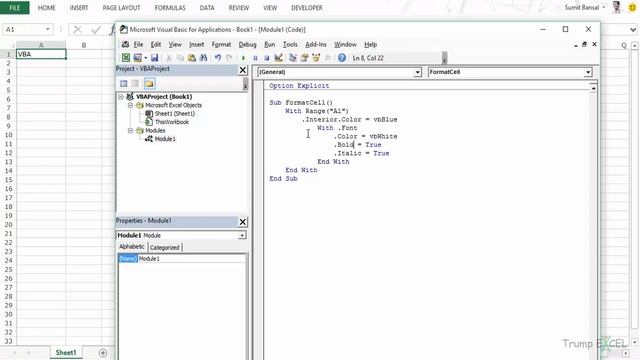Click the Toolbox icon in VBA toolbar
Screen dimensions: 640x360
click(x=327, y=58)
